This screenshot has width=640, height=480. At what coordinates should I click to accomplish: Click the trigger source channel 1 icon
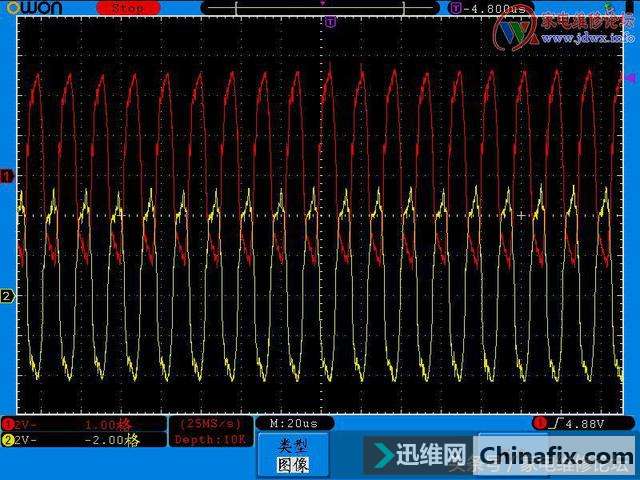coord(540,424)
